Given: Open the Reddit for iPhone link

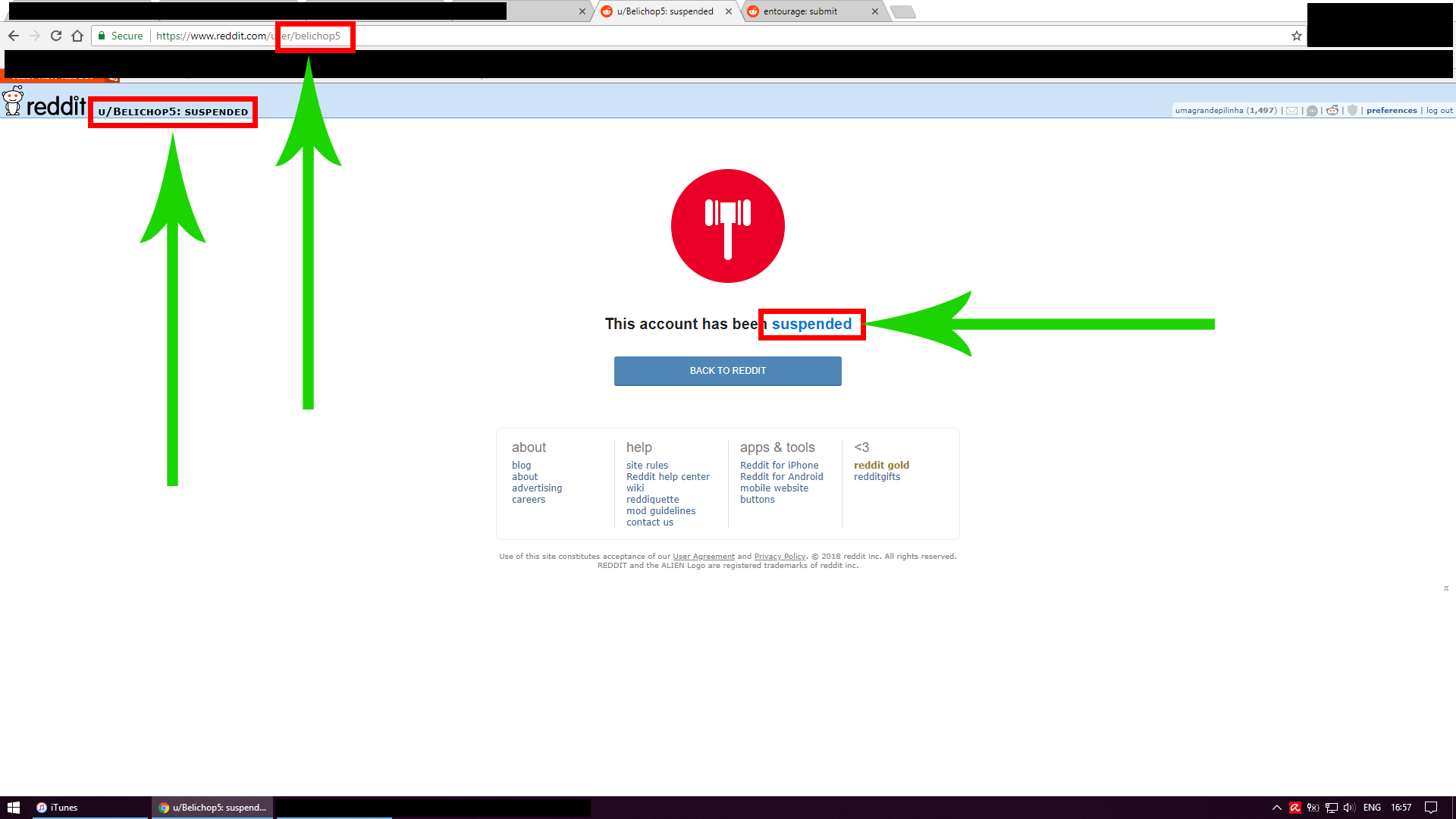Looking at the screenshot, I should pos(779,466).
